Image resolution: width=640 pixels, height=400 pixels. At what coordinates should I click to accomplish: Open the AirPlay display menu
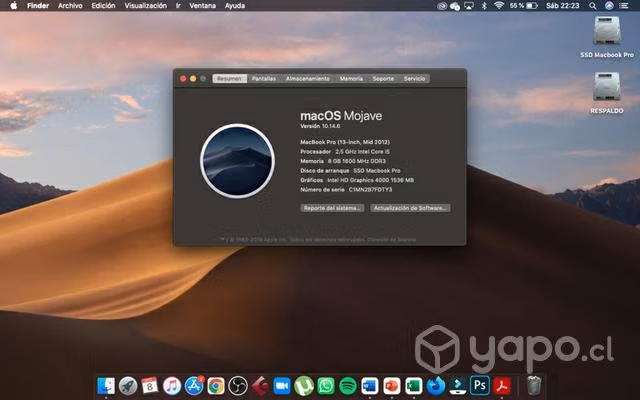pyautogui.click(x=469, y=6)
